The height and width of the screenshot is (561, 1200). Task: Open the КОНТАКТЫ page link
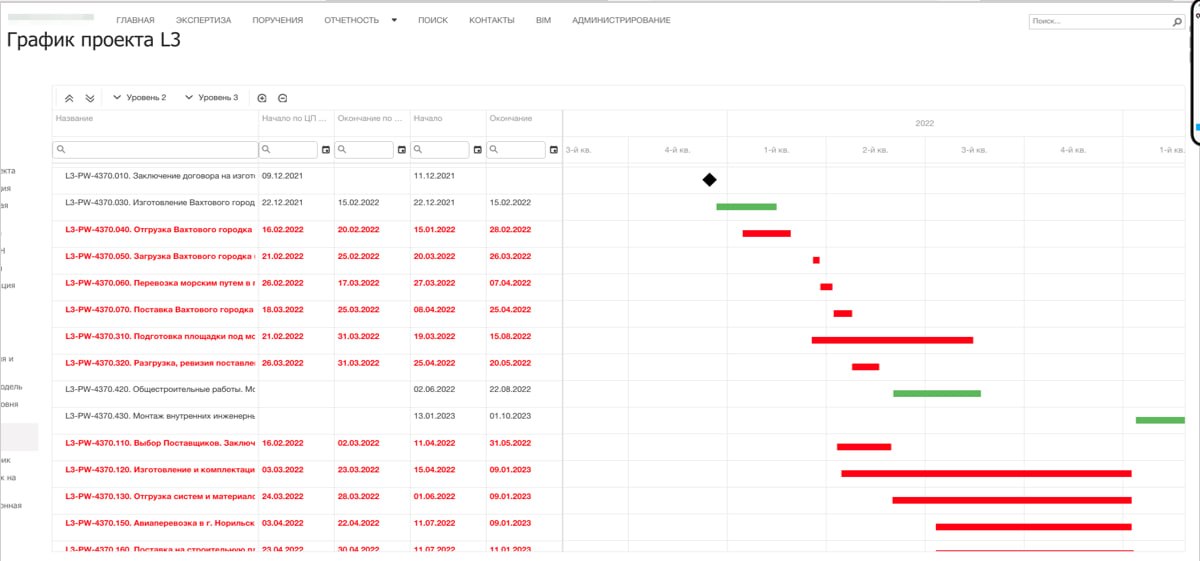tap(492, 20)
